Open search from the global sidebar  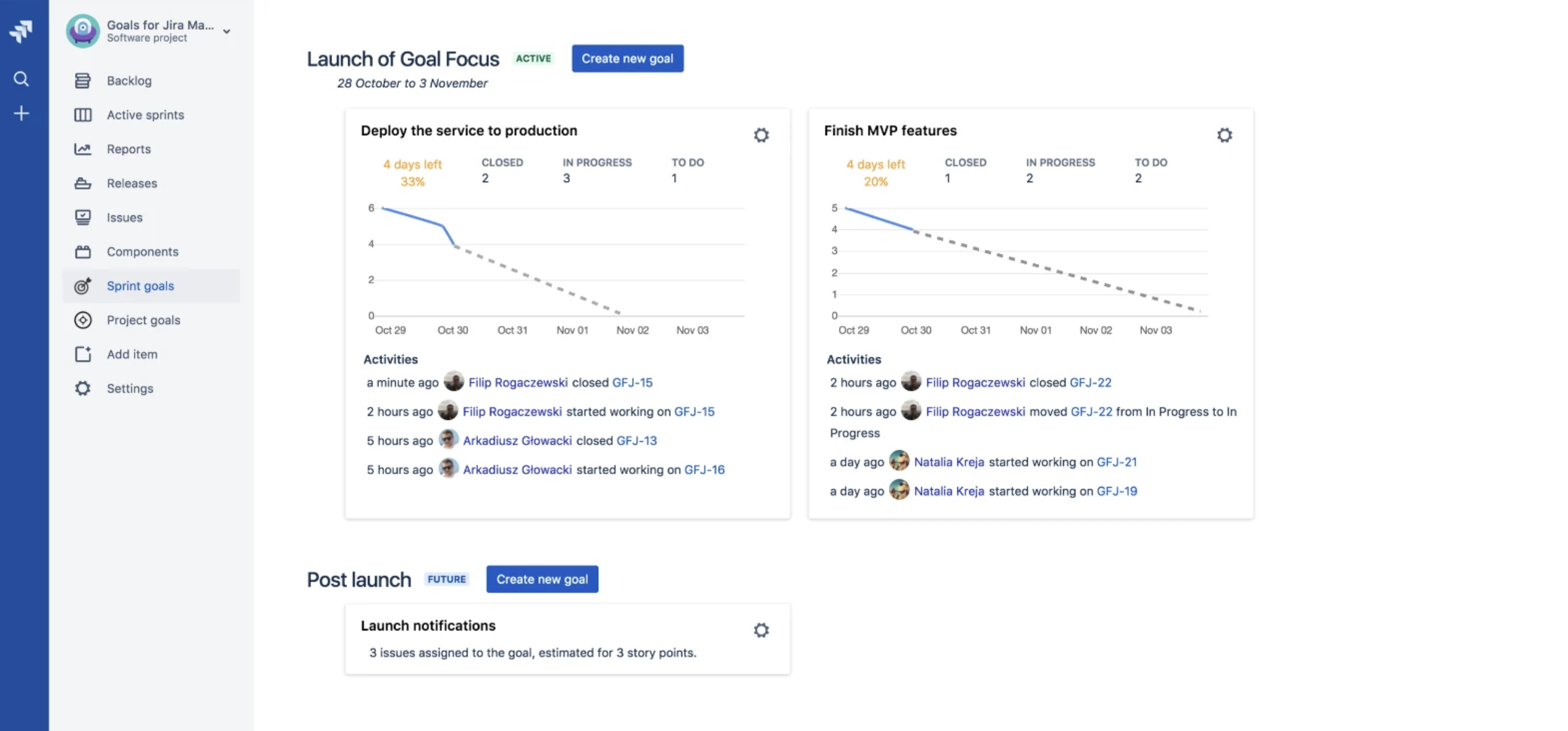point(21,79)
